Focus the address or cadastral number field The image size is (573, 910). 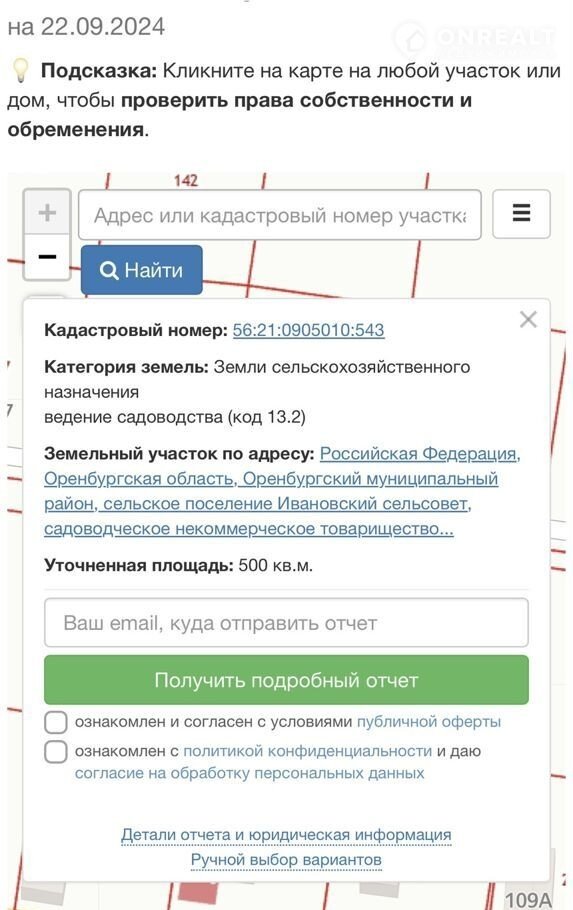pyautogui.click(x=280, y=215)
